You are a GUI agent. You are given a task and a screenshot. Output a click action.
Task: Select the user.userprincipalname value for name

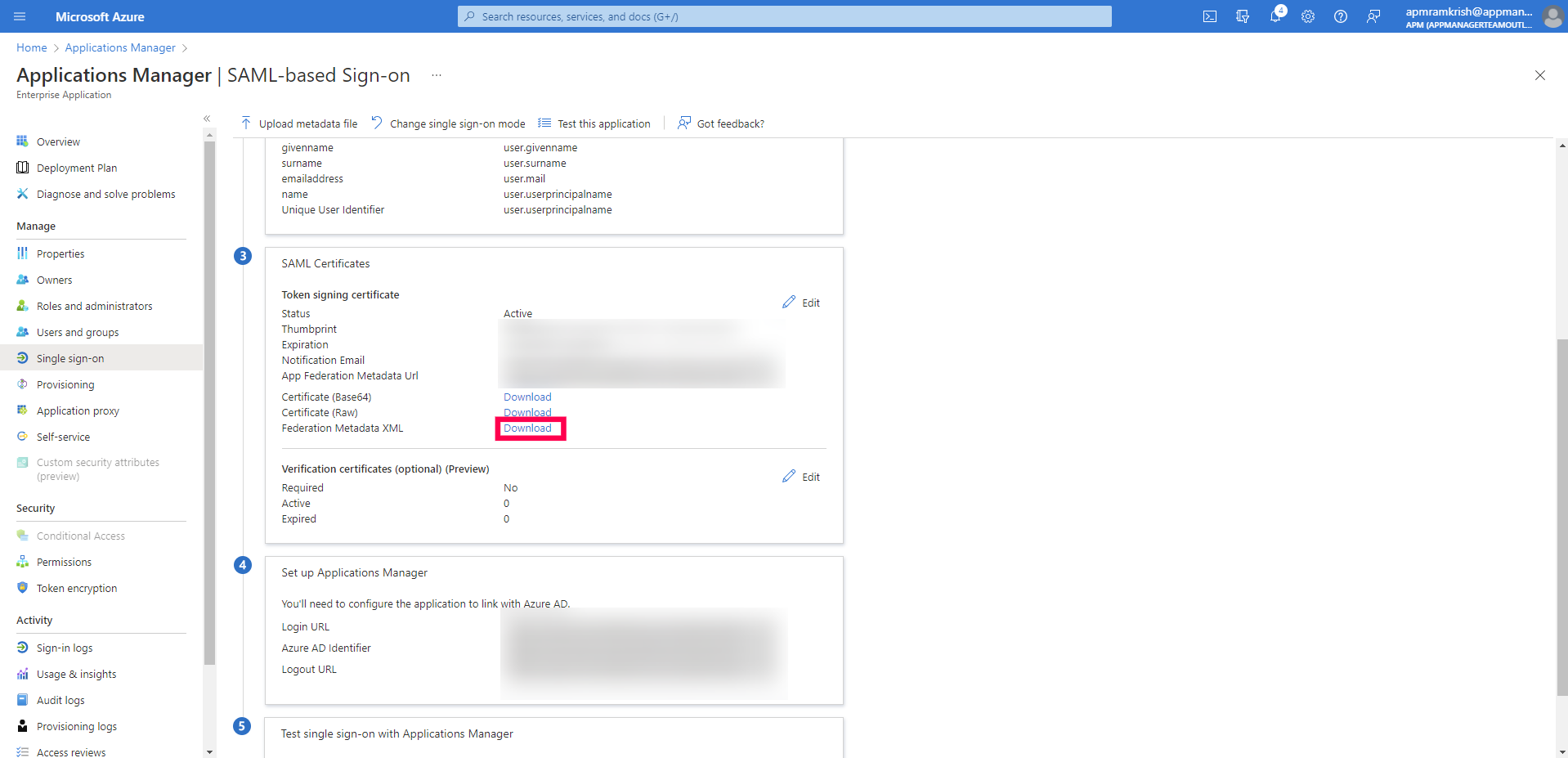tap(558, 194)
